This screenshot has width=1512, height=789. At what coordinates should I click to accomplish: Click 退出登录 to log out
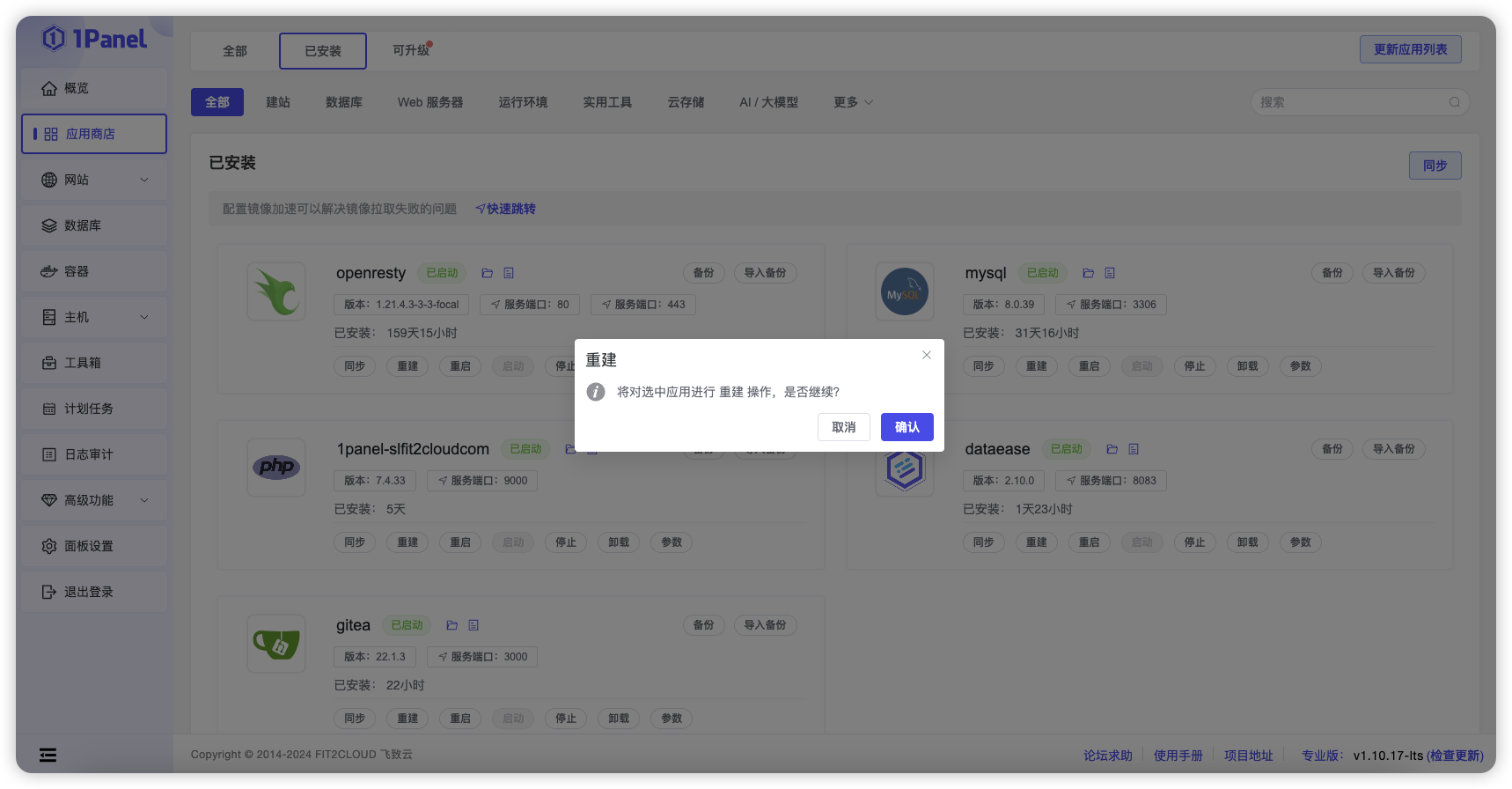94,592
